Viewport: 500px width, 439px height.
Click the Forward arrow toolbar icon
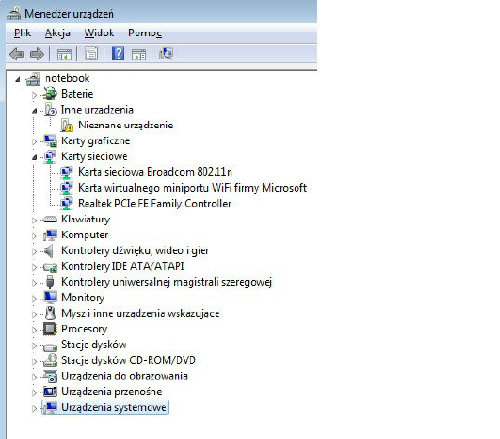point(37,54)
